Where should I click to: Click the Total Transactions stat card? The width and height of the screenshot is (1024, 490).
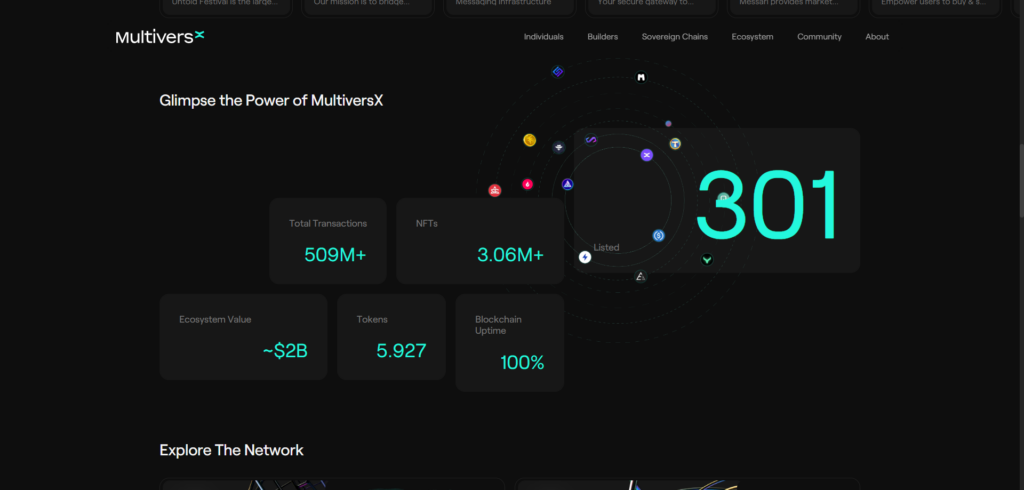click(328, 240)
